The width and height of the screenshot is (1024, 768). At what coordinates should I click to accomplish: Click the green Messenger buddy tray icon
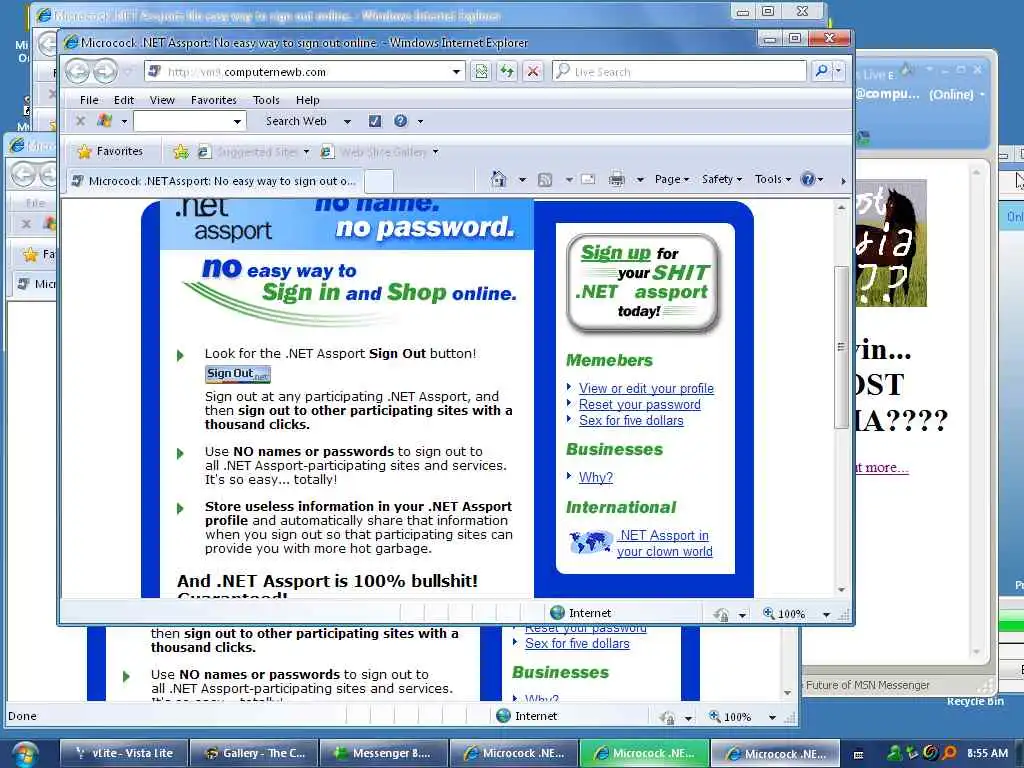[x=894, y=753]
